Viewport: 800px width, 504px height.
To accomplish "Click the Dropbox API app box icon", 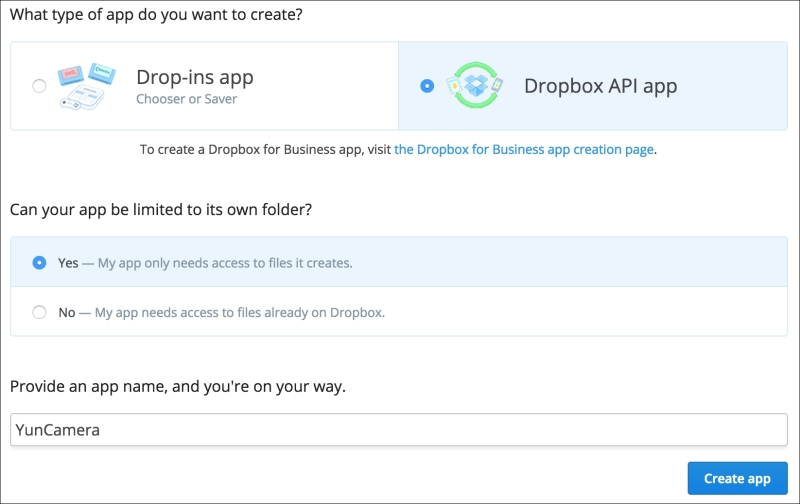I will 474,85.
